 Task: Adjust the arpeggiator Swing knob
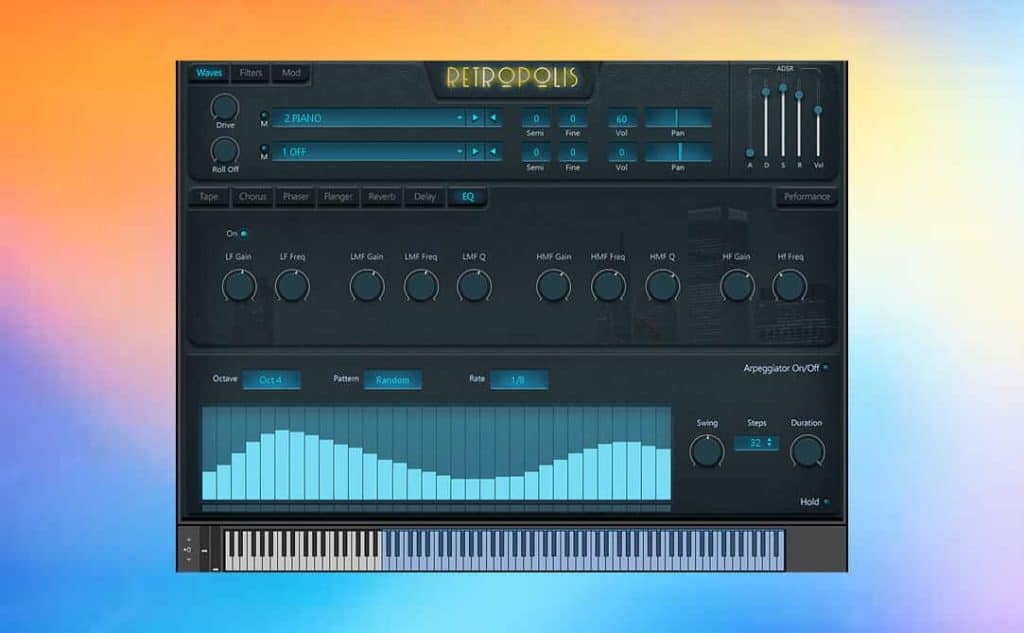[x=707, y=451]
